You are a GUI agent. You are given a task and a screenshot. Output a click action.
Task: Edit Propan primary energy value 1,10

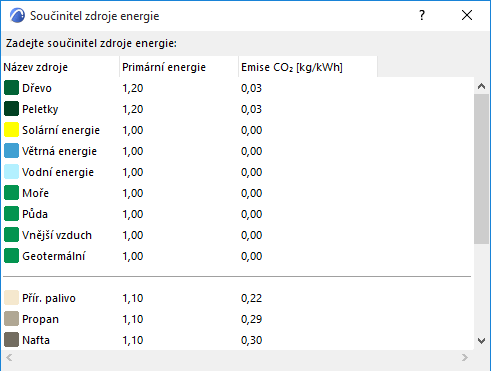point(133,319)
